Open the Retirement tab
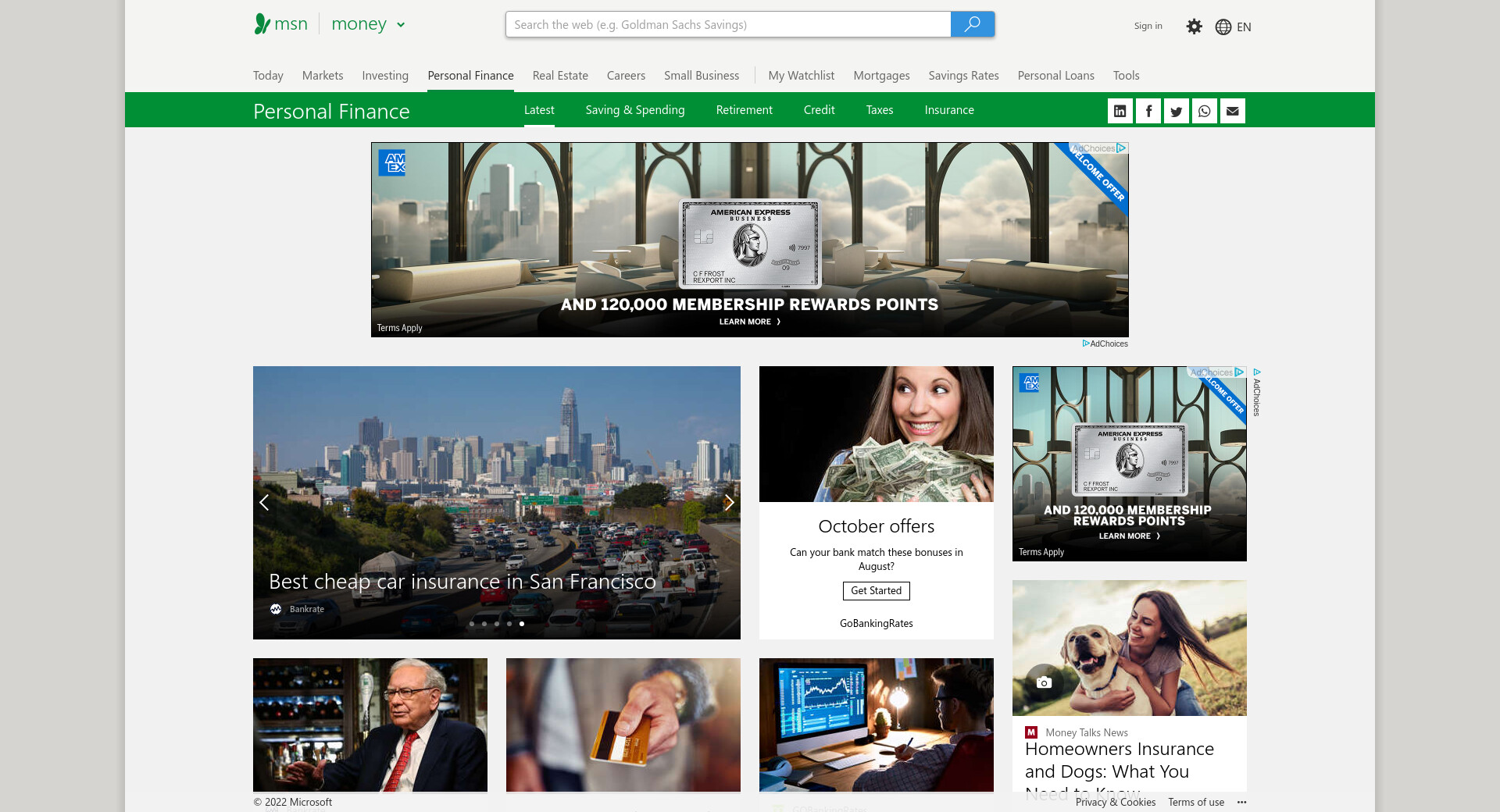Image resolution: width=1500 pixels, height=812 pixels. [x=744, y=110]
